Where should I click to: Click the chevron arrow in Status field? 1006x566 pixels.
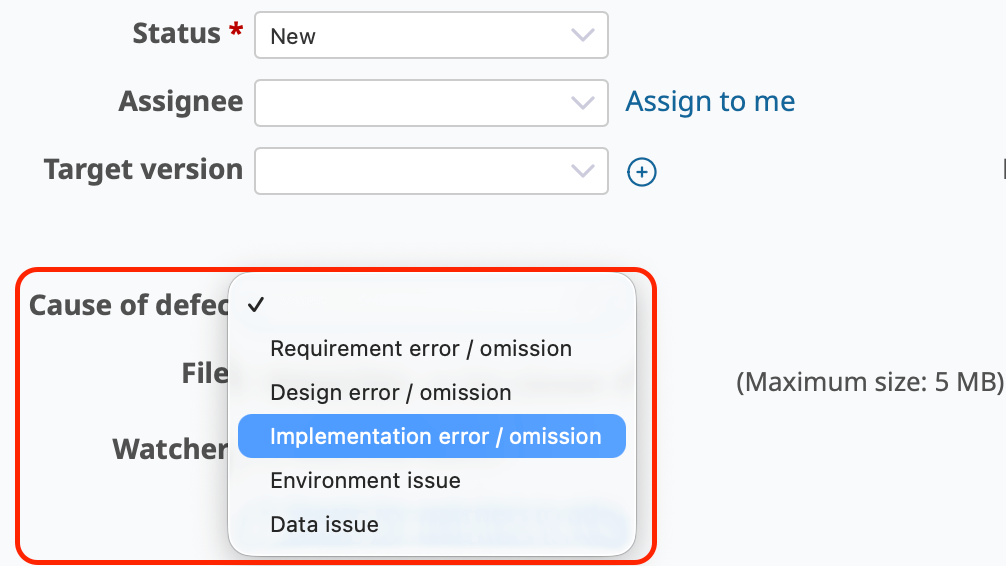(582, 36)
